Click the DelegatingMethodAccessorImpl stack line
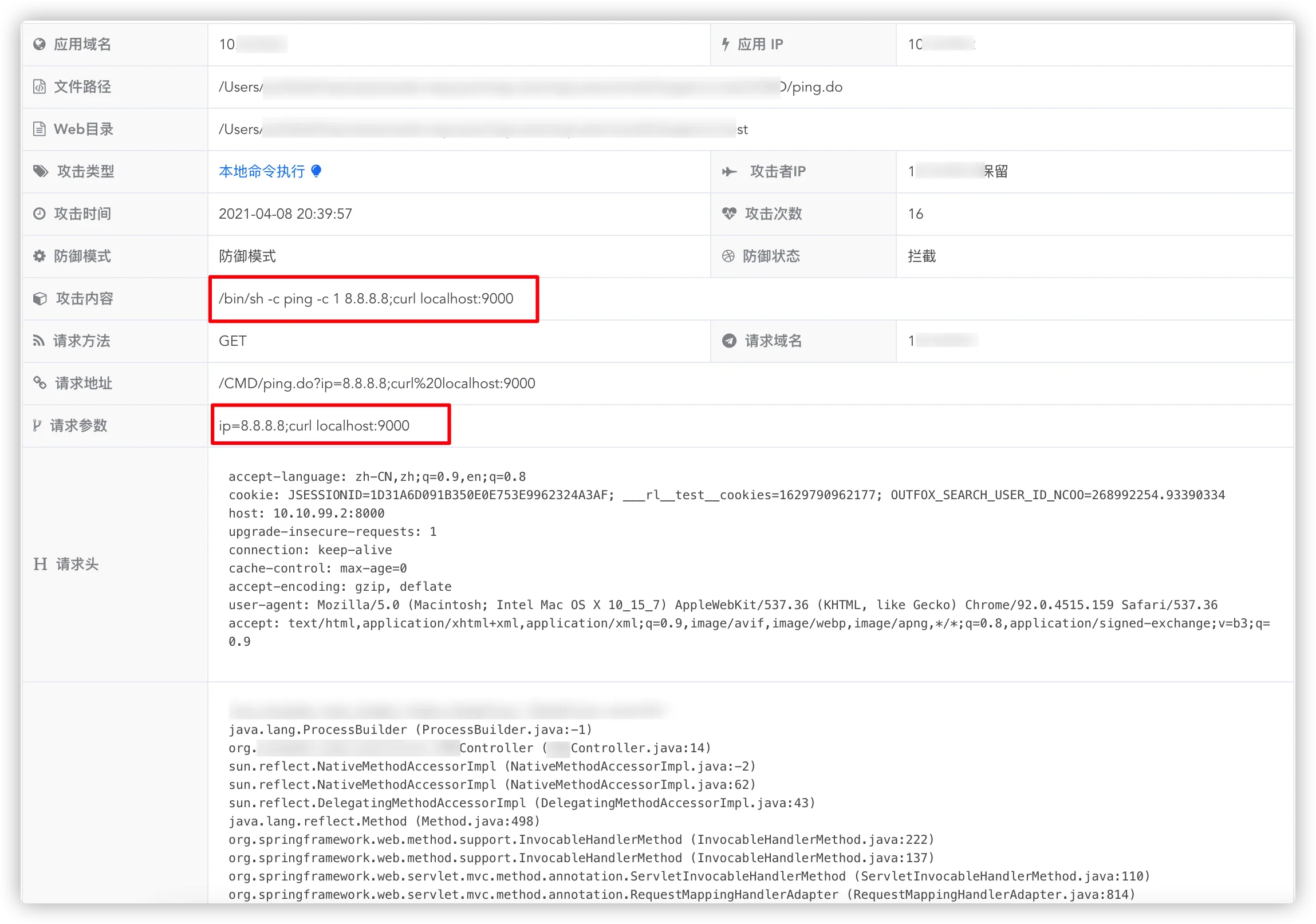Viewport: 1316px width, 924px height. pos(522,803)
